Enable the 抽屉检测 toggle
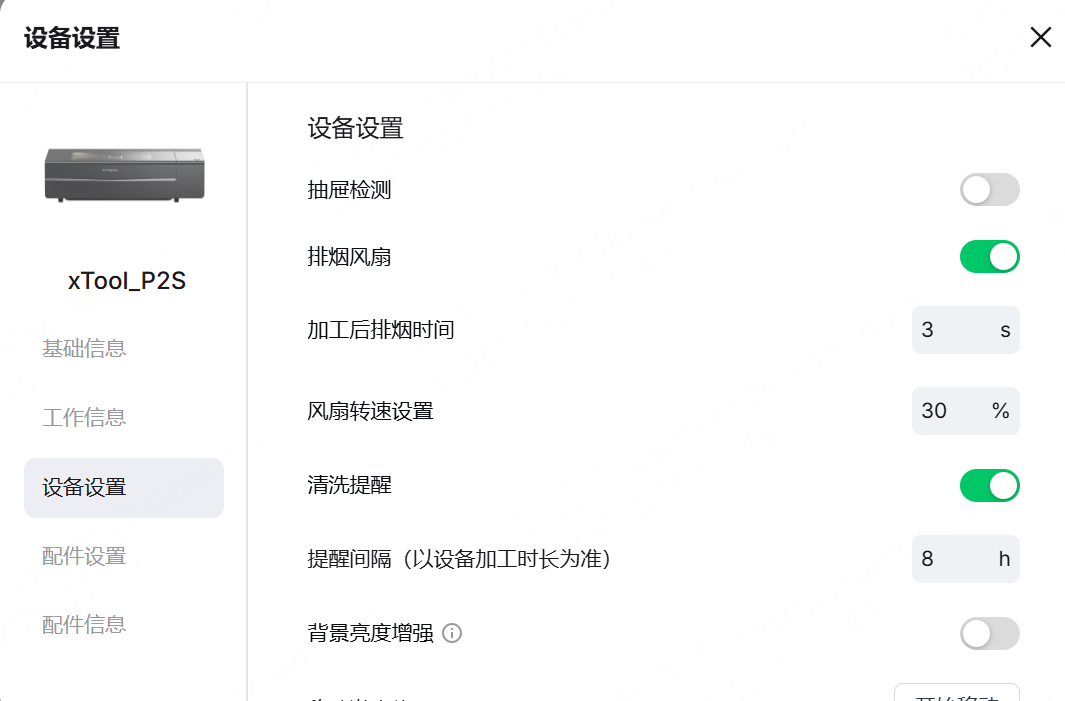1065x701 pixels. coord(989,189)
